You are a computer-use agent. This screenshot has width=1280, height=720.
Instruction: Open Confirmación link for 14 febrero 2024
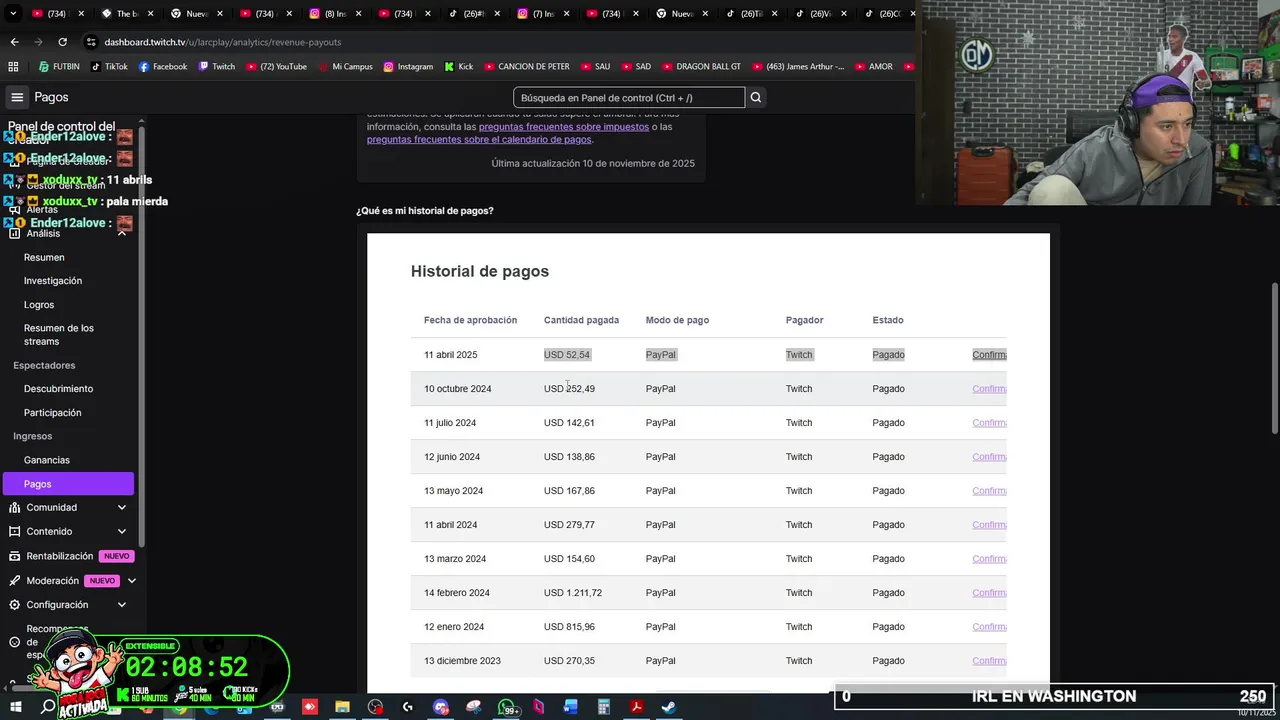tap(989, 593)
